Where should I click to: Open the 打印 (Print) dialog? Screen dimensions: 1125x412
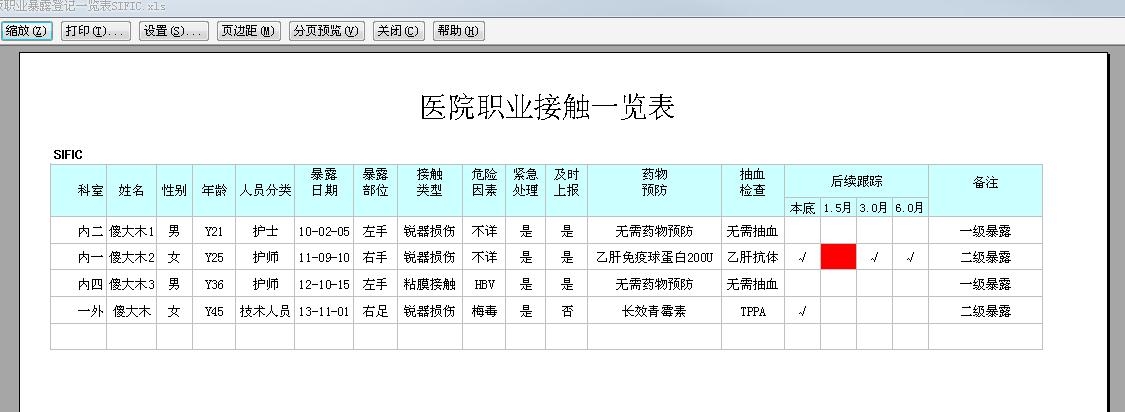[95, 31]
